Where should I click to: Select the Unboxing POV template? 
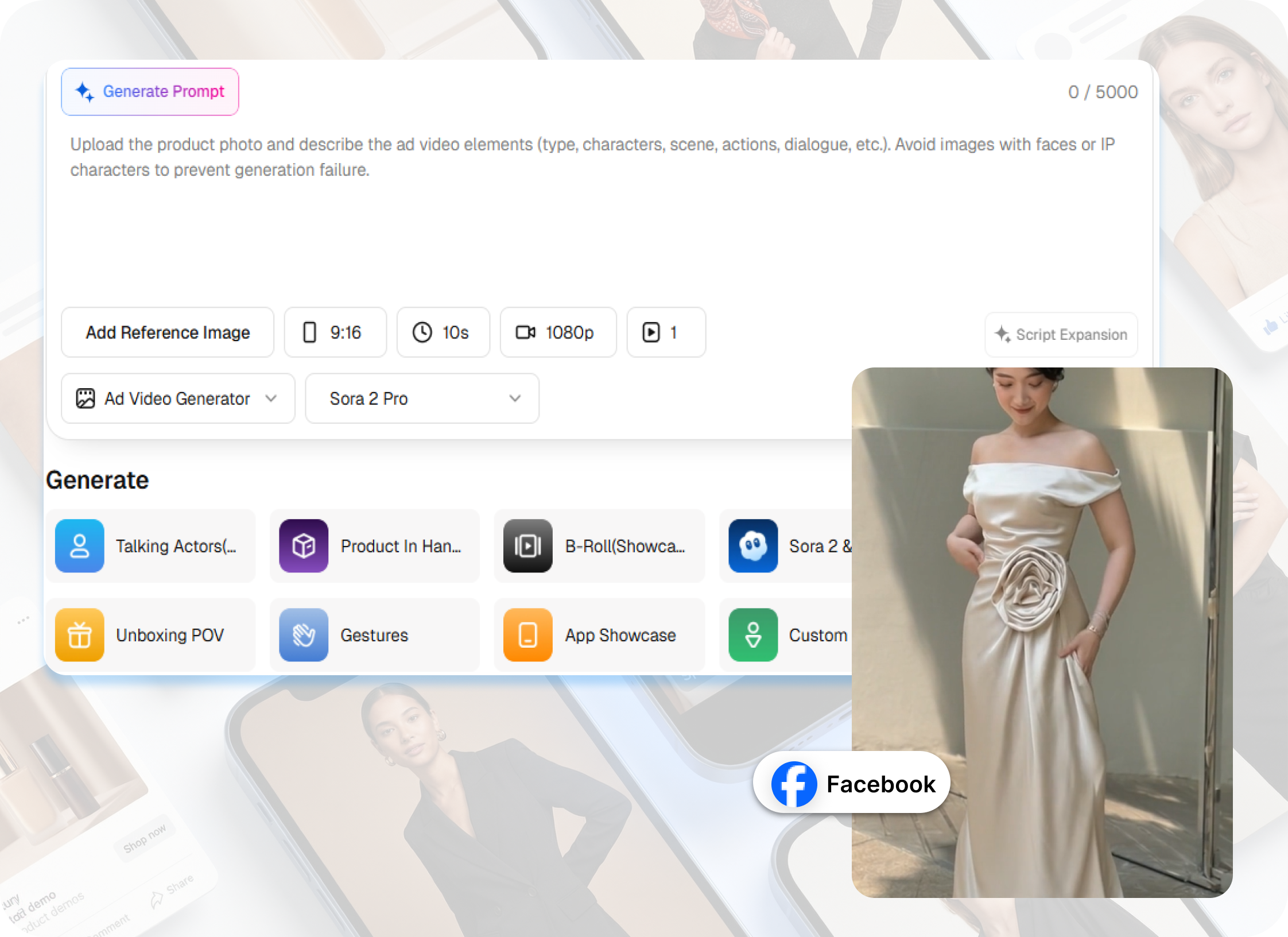click(x=151, y=635)
